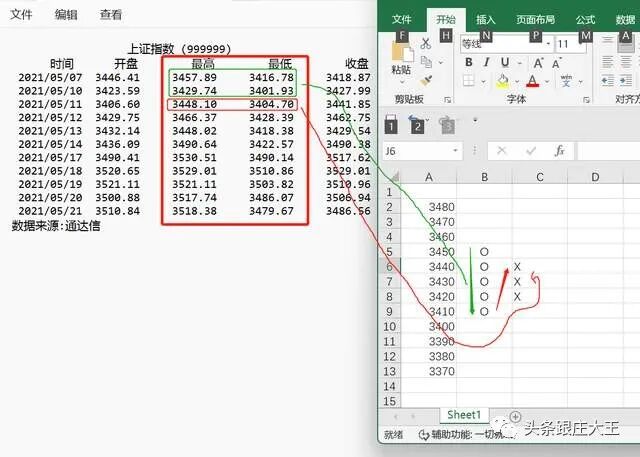Click the top-align icon in alignment group

[x=608, y=40]
